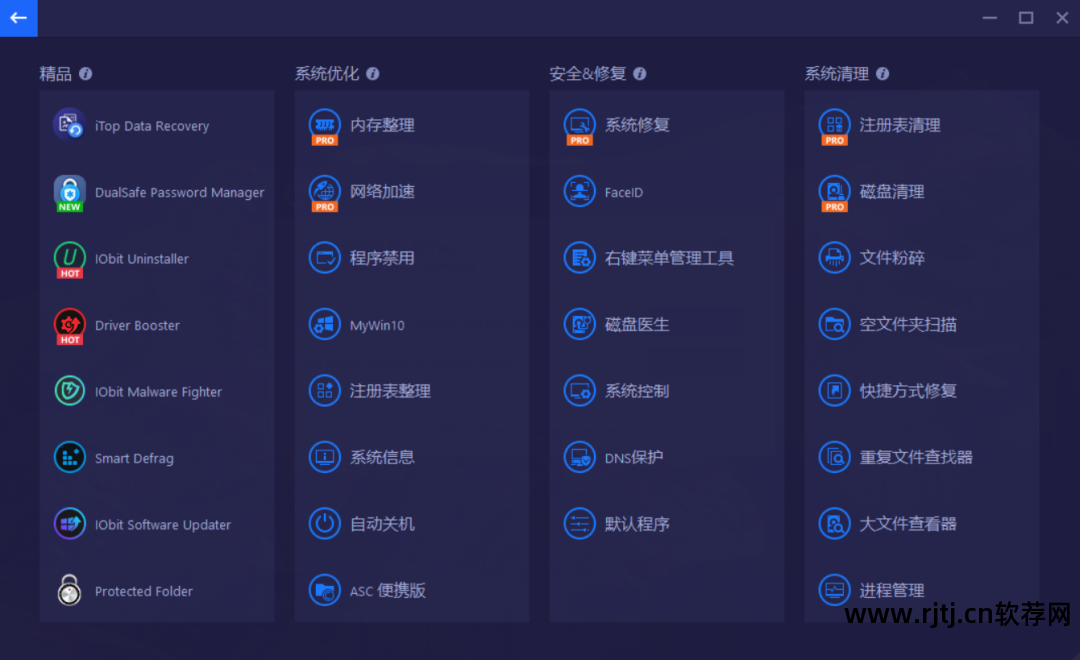Click the 默认程序 icon
The height and width of the screenshot is (660, 1080).
tap(579, 524)
